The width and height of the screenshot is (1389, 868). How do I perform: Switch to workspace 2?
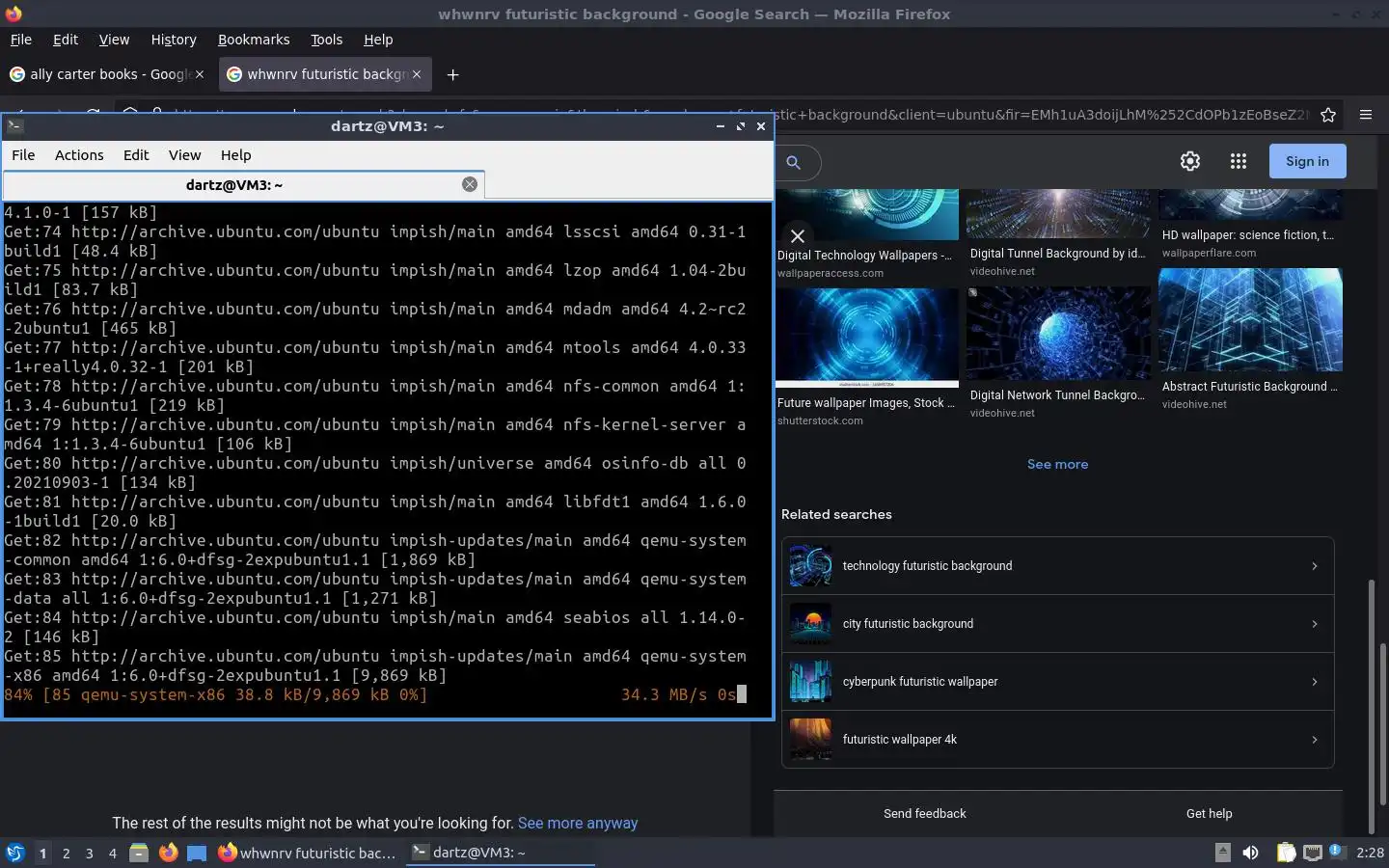[x=66, y=853]
